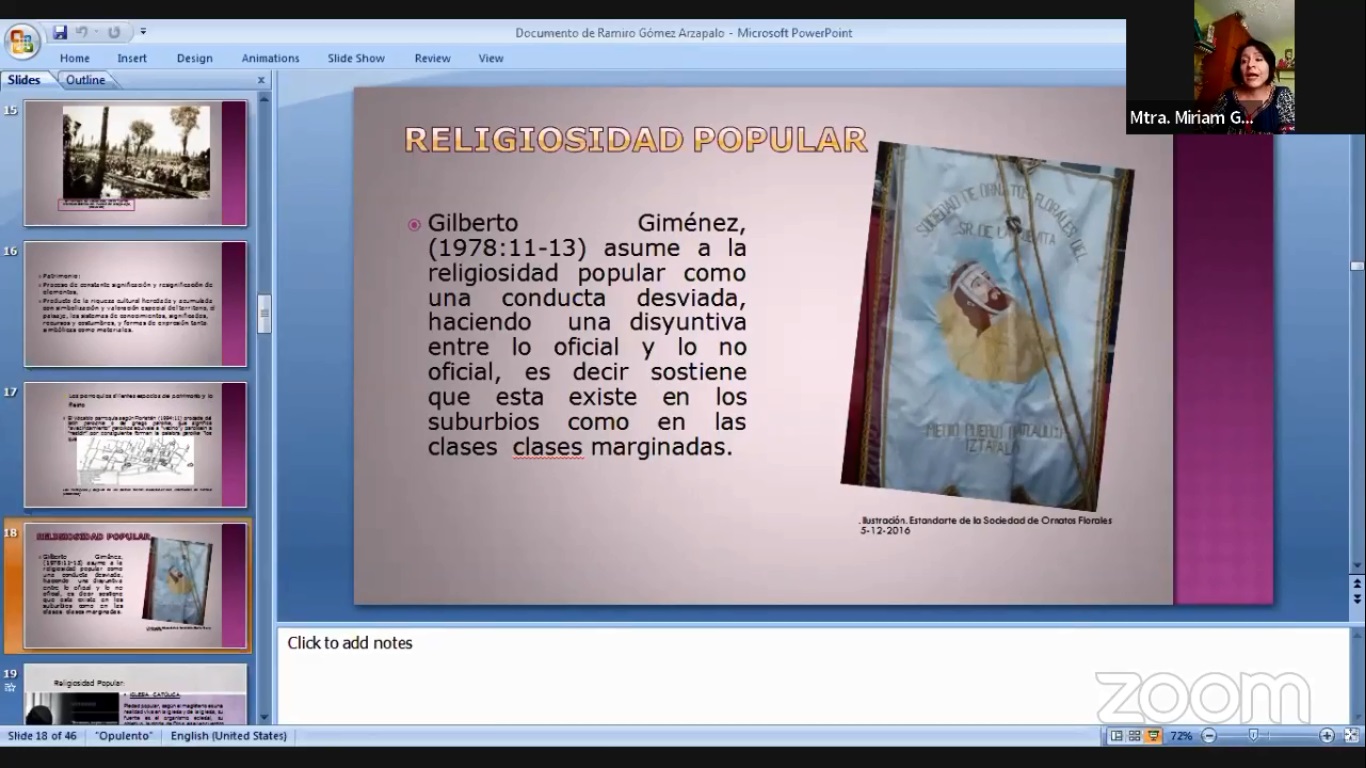Open the Animations ribbon tab
Screen dimensions: 1366x768
(x=270, y=58)
